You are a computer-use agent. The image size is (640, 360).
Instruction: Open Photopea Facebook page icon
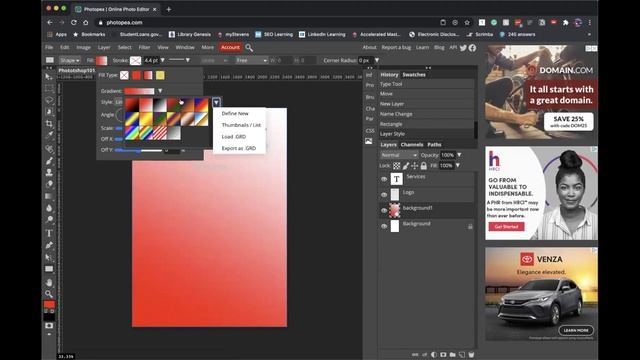[472, 48]
